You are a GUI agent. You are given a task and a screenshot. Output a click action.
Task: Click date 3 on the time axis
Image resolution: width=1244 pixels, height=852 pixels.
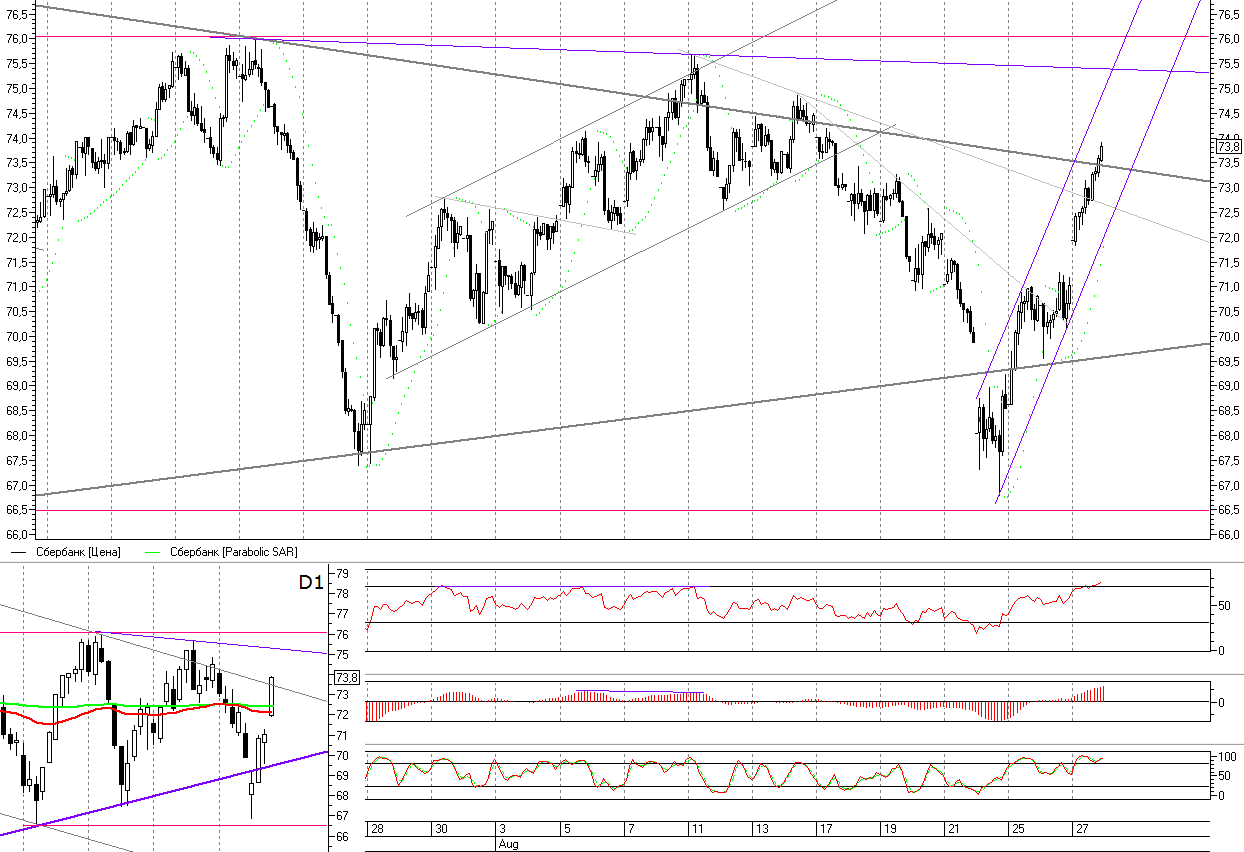click(x=502, y=830)
